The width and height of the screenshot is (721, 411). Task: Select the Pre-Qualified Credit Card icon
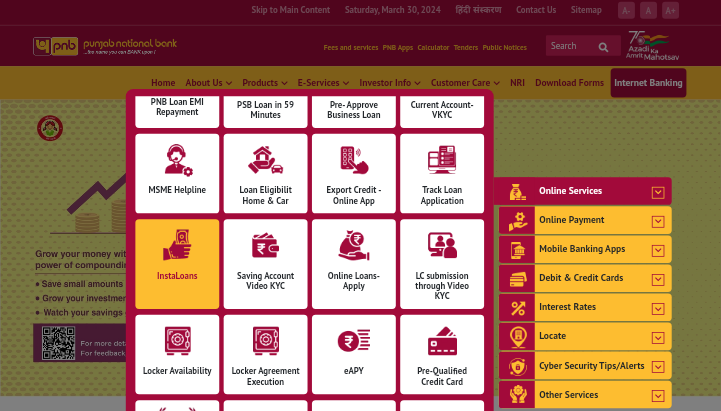[x=442, y=342]
